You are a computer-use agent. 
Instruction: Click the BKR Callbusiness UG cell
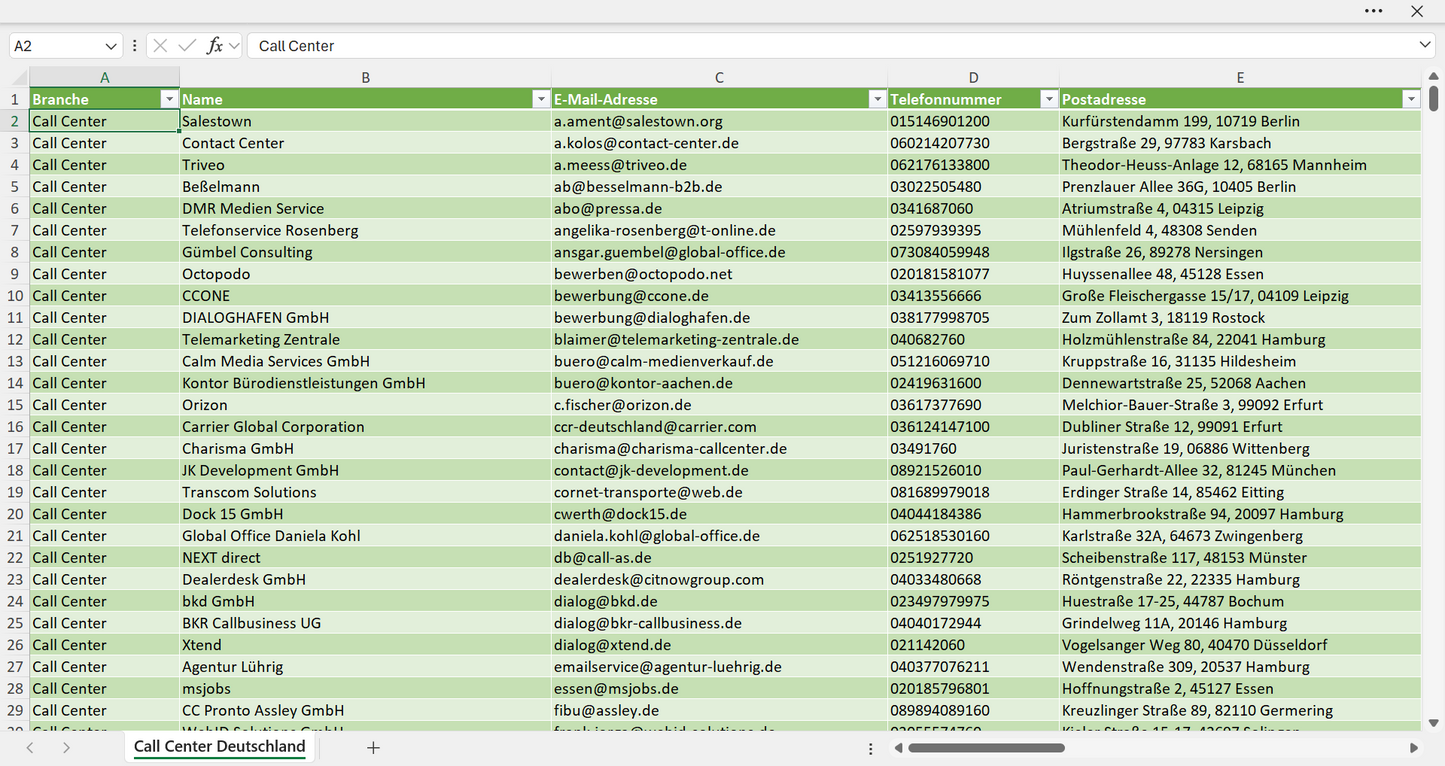pyautogui.click(x=365, y=624)
